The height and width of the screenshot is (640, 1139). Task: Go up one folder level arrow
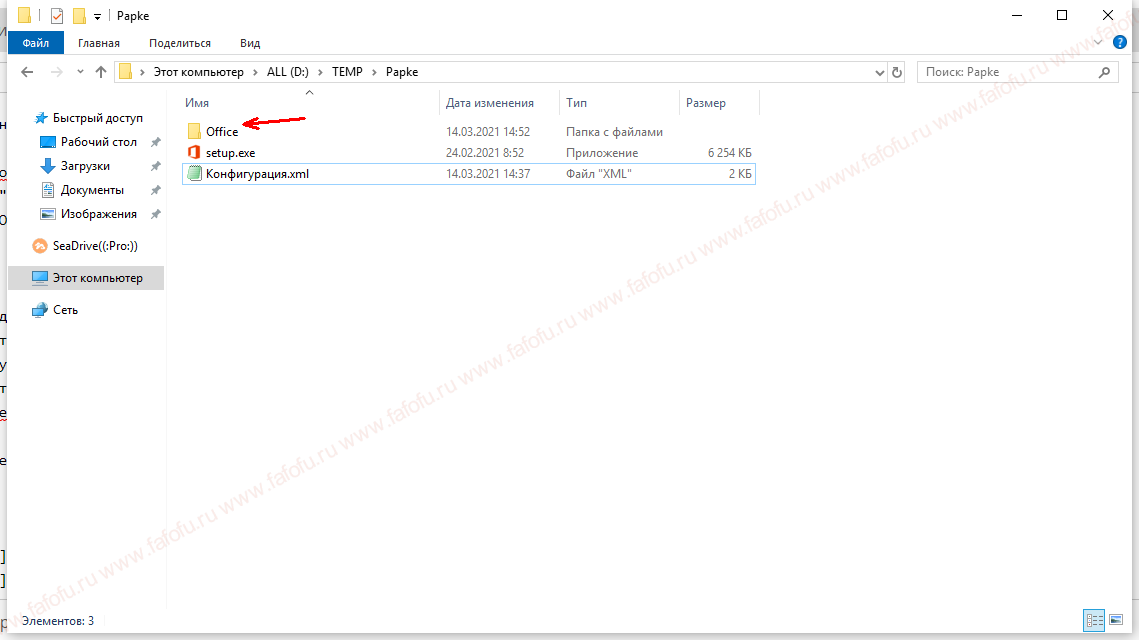tap(101, 72)
